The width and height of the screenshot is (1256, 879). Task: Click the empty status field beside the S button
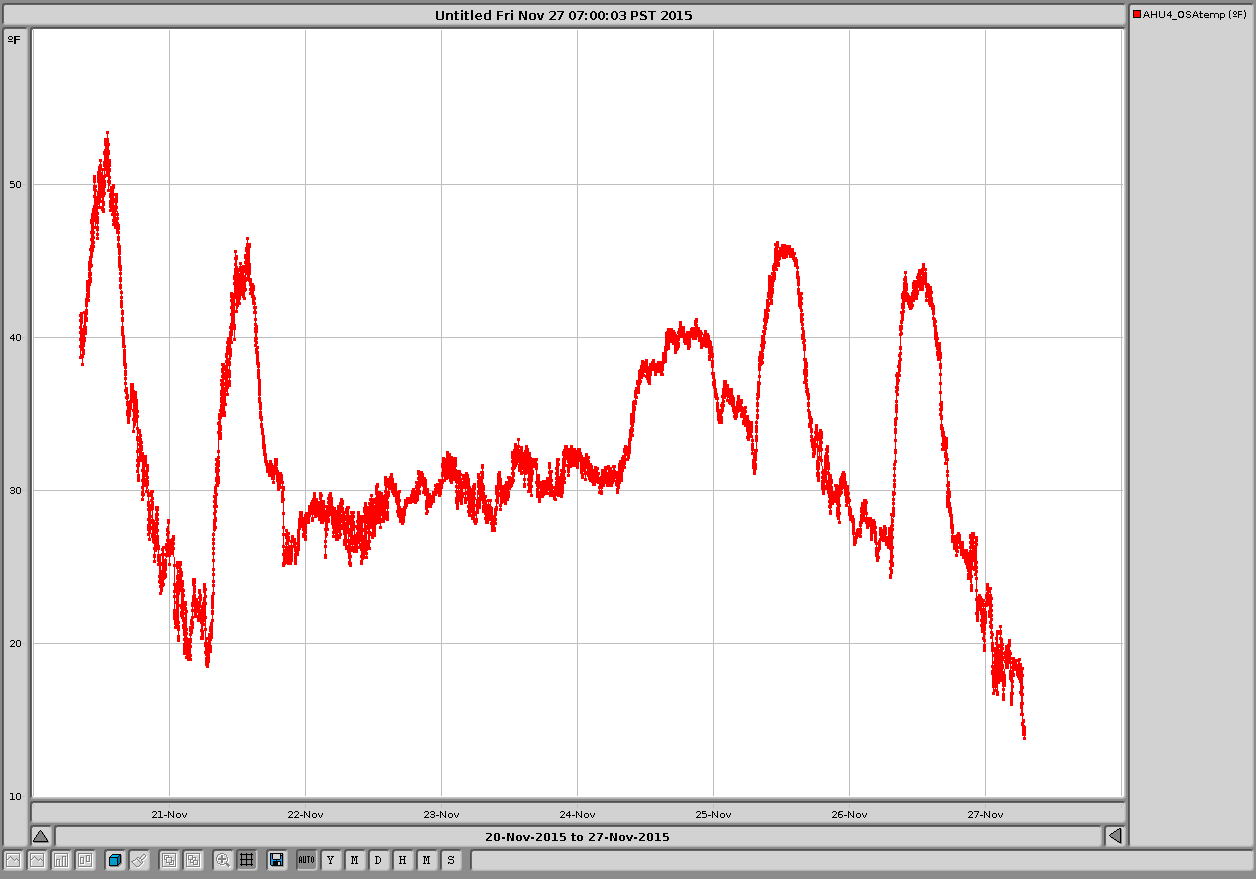(861, 860)
